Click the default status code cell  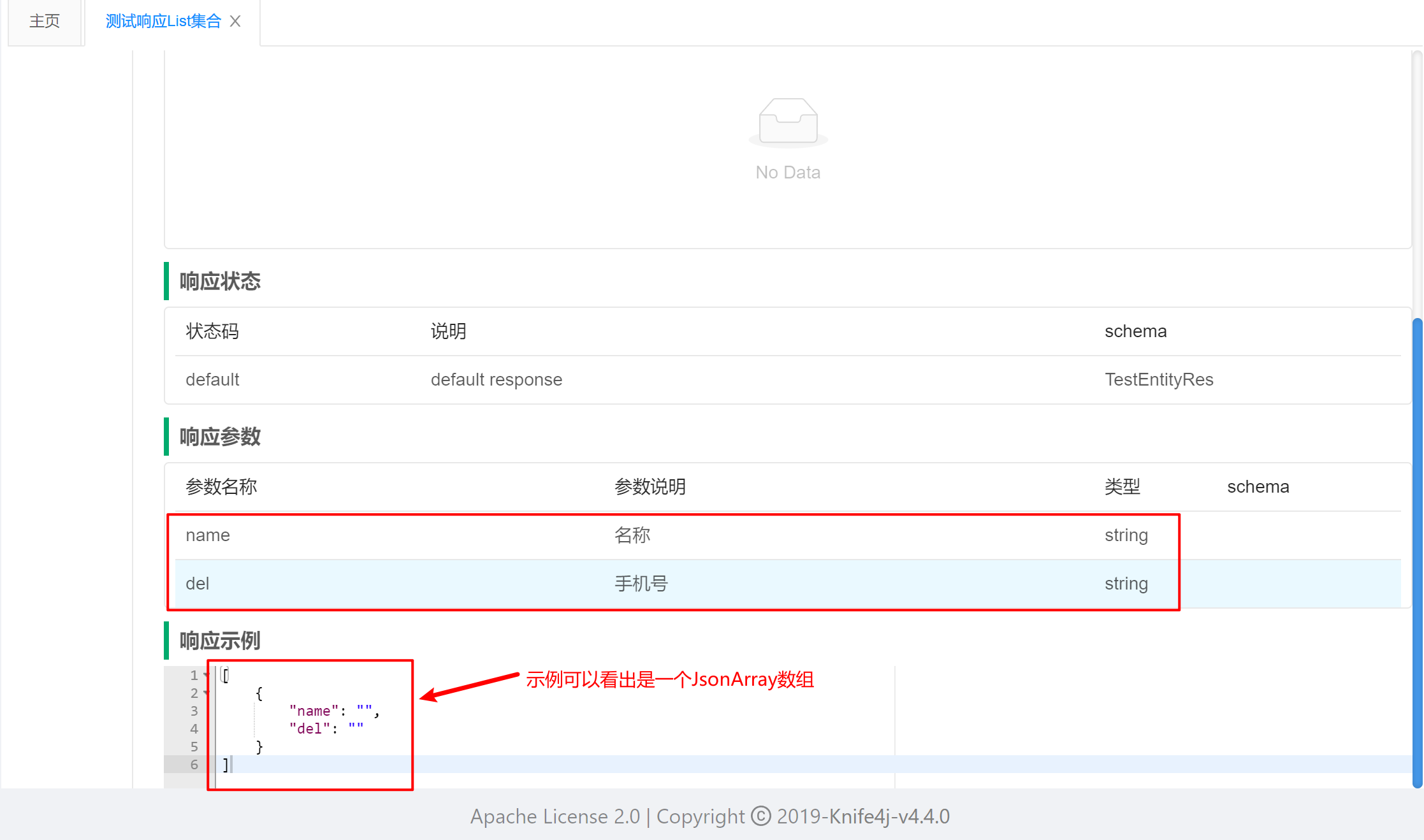click(x=212, y=380)
